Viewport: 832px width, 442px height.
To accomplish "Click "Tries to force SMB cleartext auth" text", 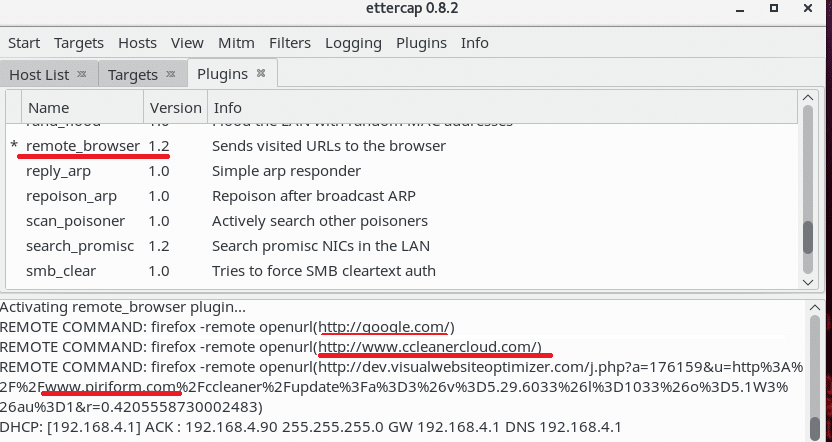I will click(324, 271).
